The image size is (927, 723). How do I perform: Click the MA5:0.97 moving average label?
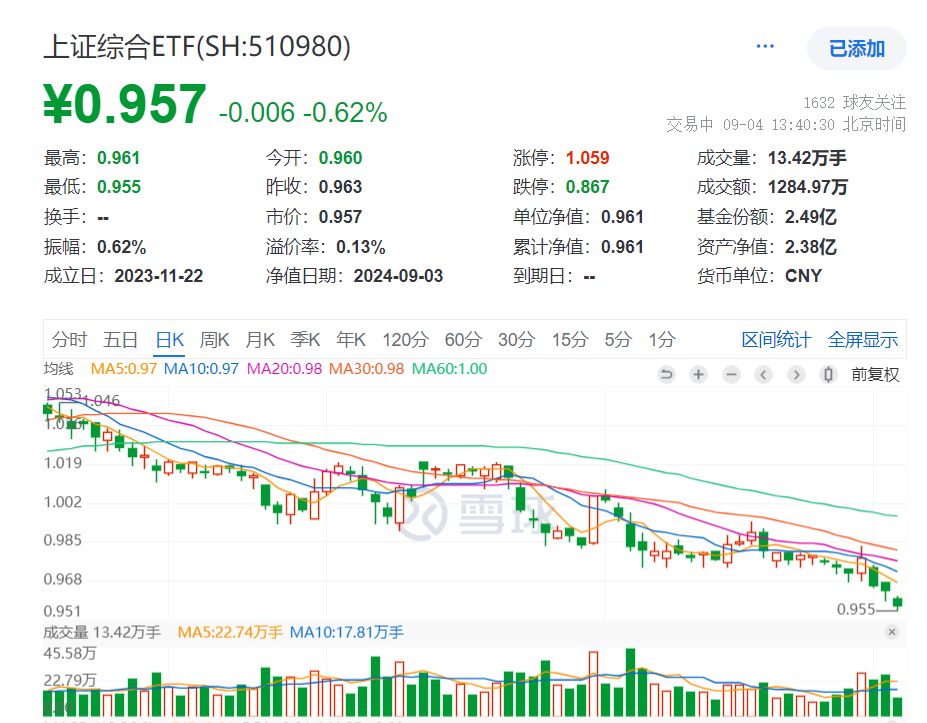[x=124, y=369]
